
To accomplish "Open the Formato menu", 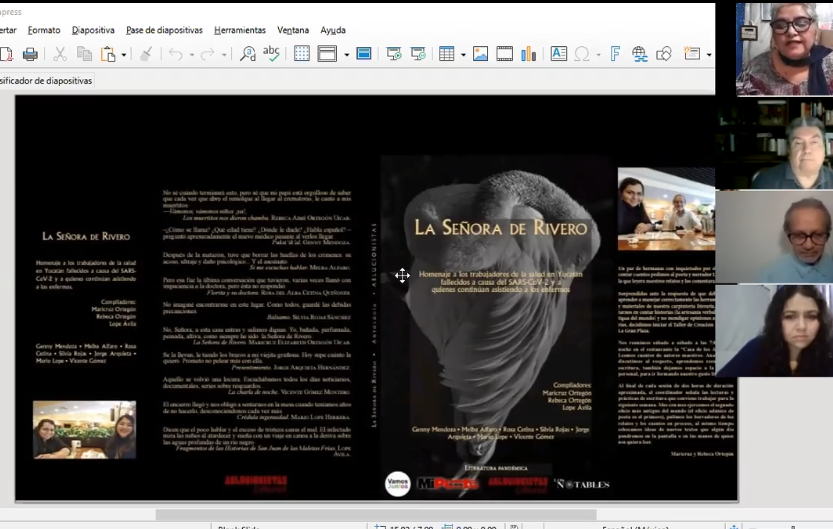I will click(x=44, y=30).
